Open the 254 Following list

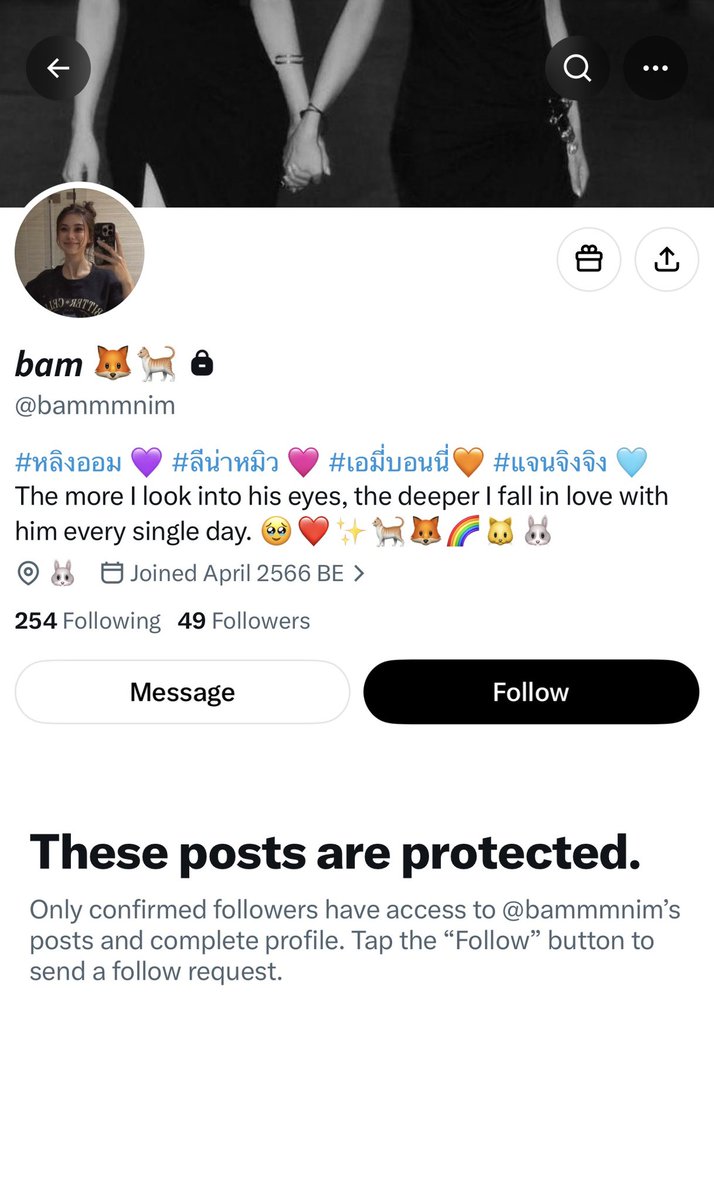[87, 621]
